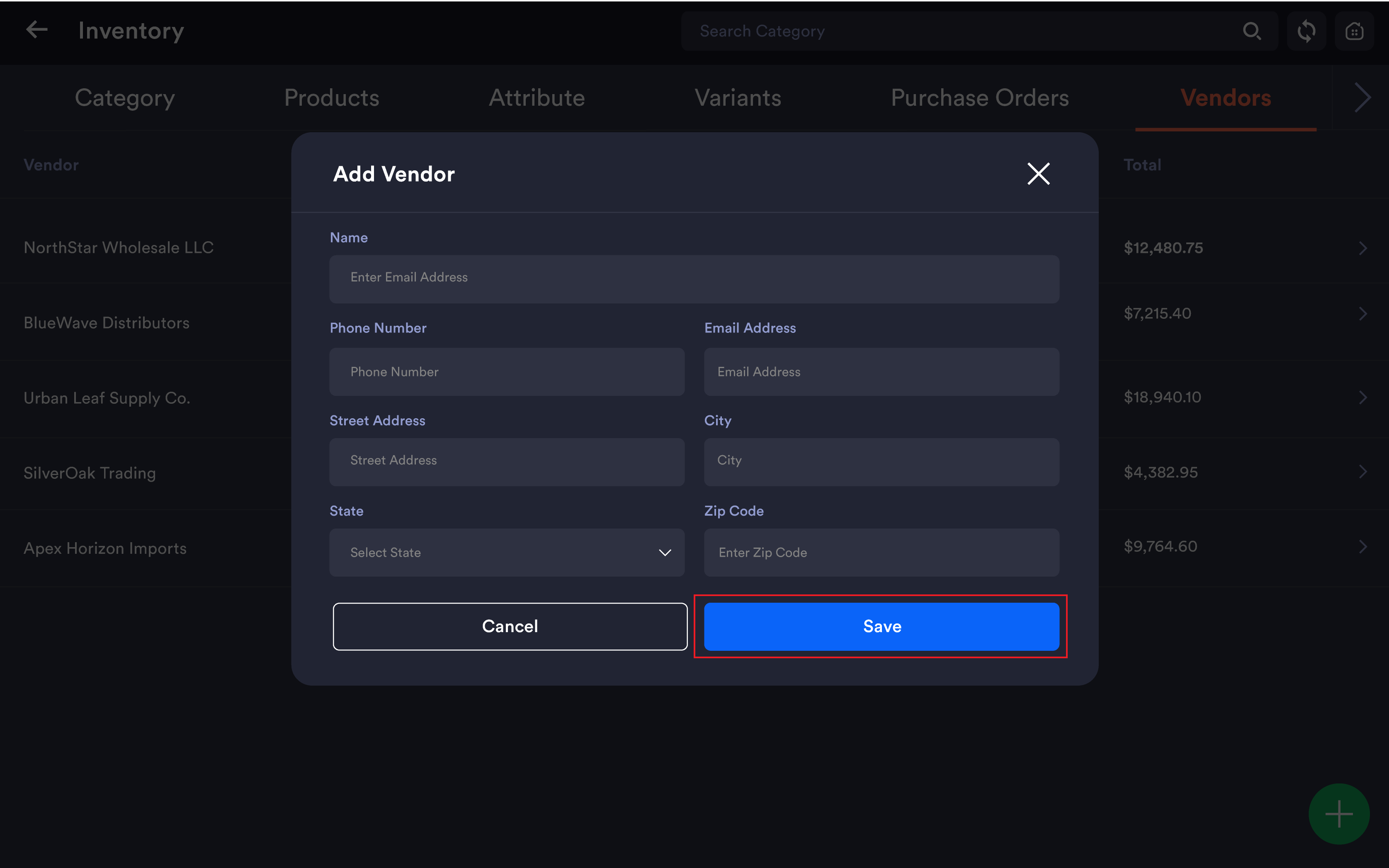Focus the City input field
Screen dimensions: 1389x868
(881, 462)
